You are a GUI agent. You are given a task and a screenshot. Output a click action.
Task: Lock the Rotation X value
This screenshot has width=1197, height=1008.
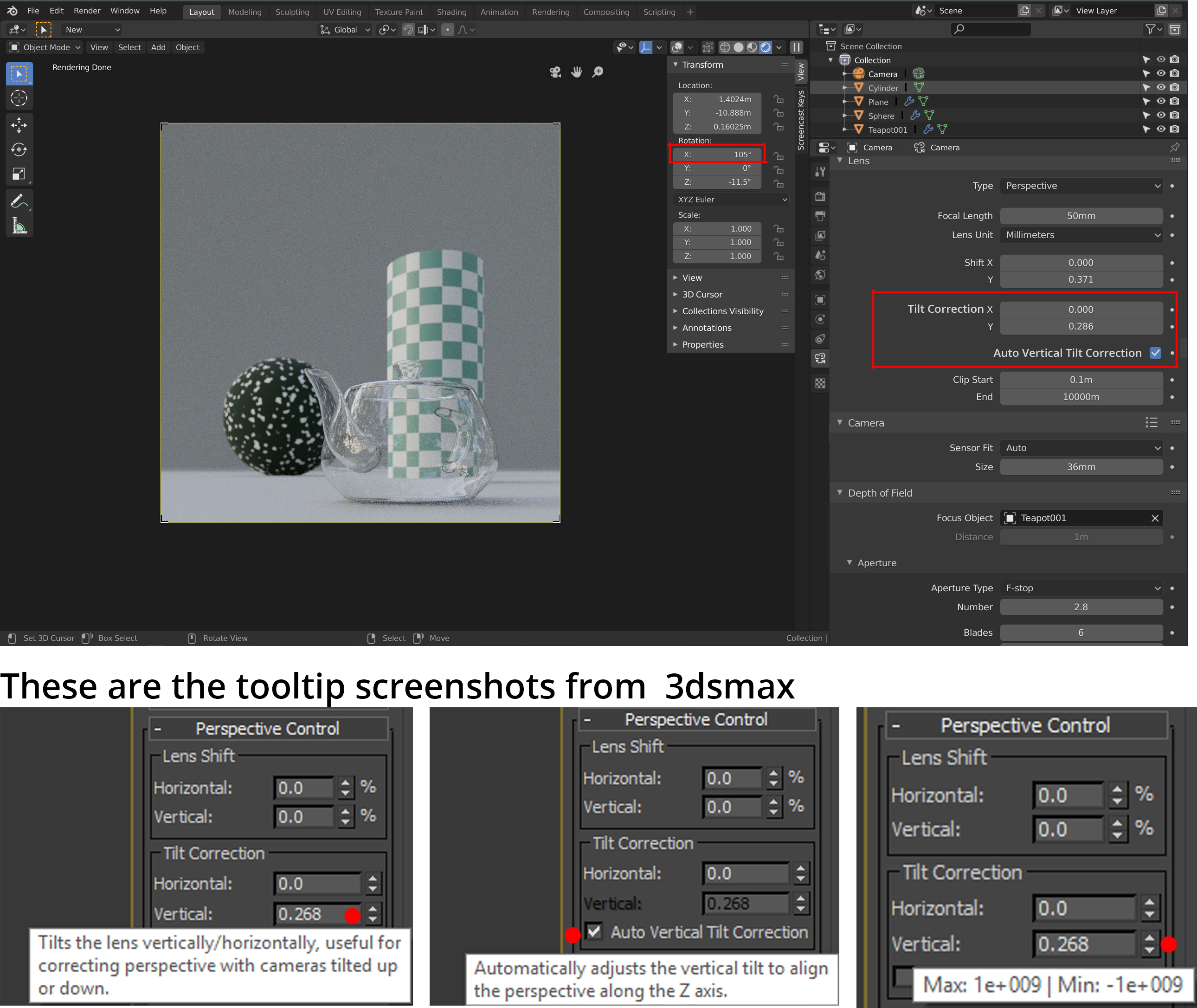[x=778, y=155]
